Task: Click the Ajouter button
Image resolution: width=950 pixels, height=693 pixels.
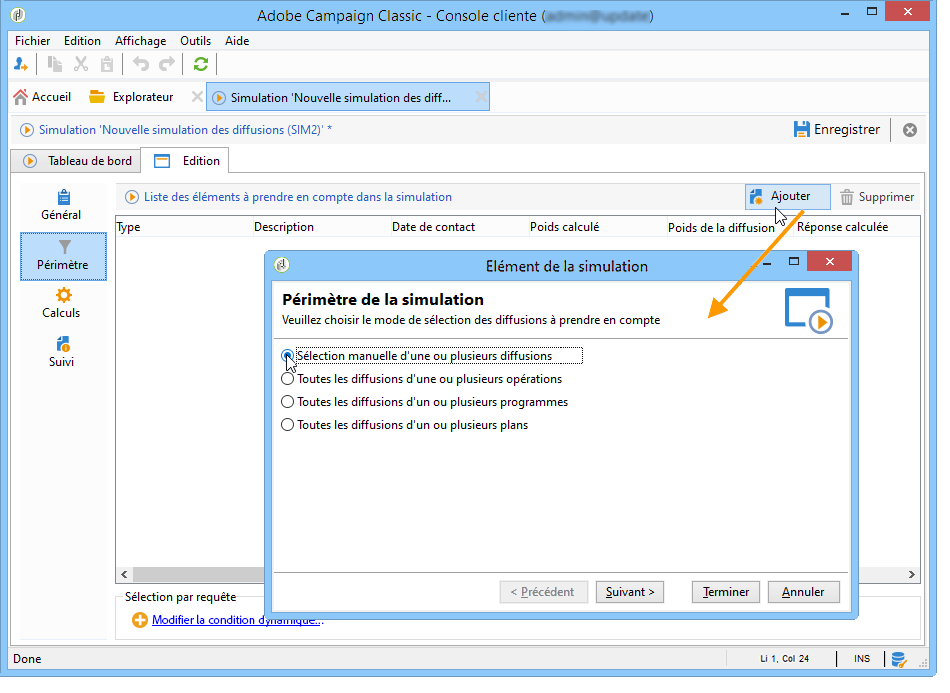Action: 787,197
